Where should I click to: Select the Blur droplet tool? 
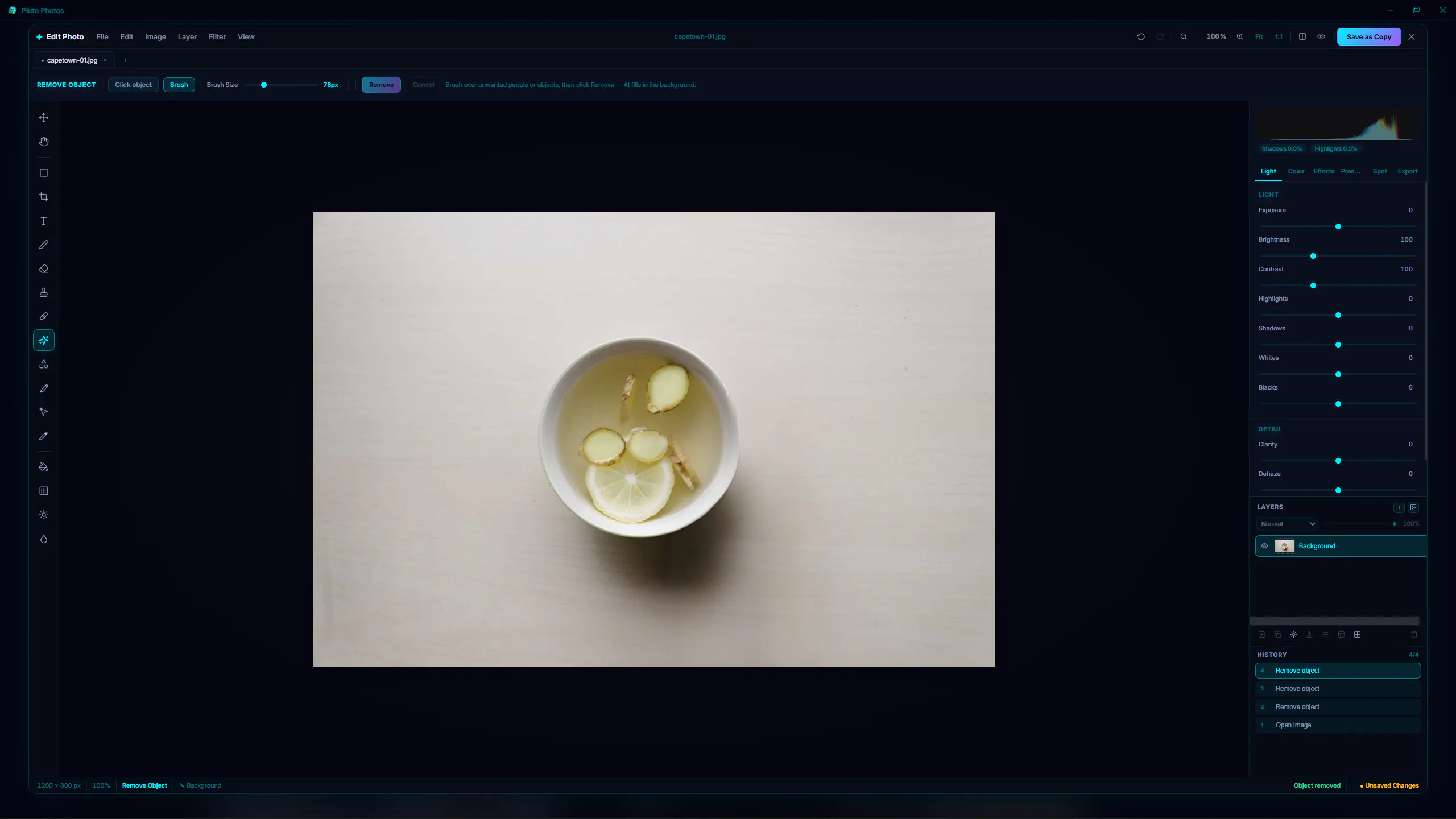[44, 539]
